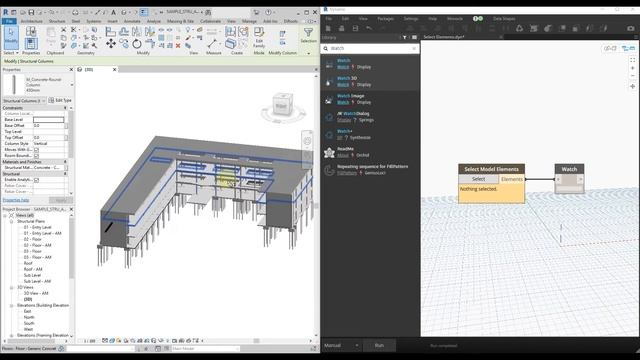Click the Rotate tool icon in Modify panel
The image size is (640, 360).
coord(137,43)
